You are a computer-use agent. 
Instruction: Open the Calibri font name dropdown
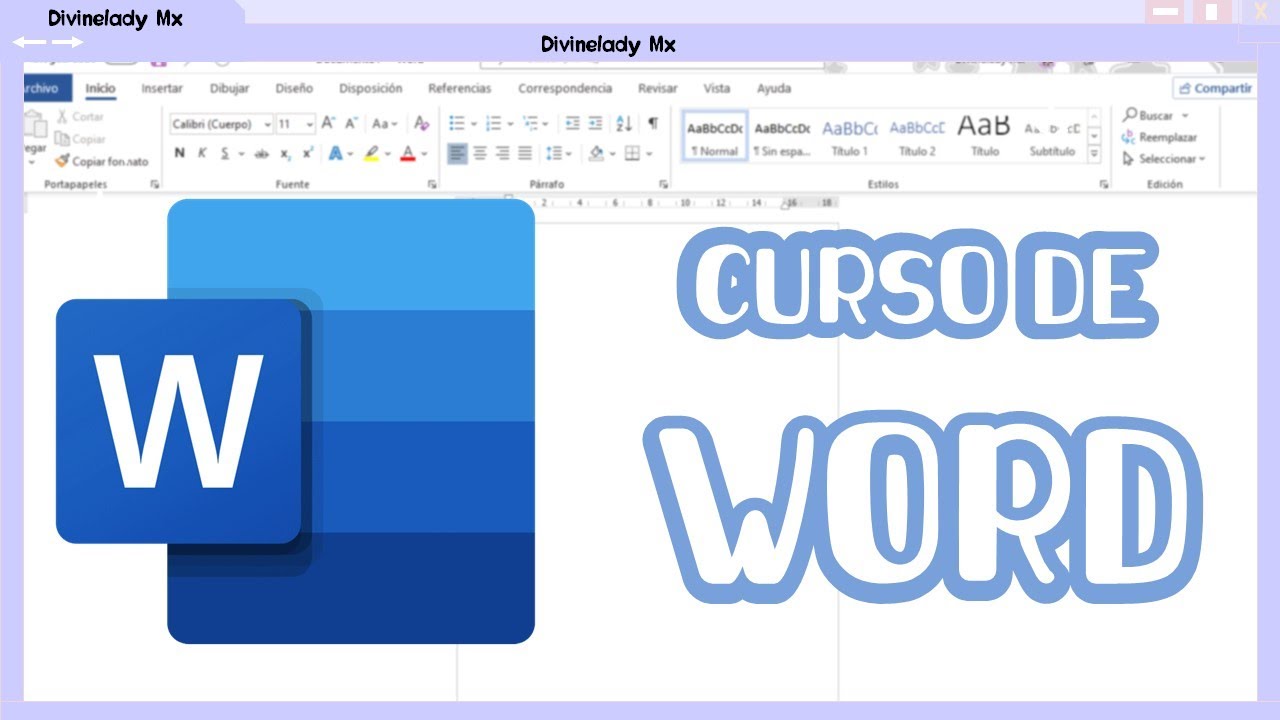click(x=267, y=125)
